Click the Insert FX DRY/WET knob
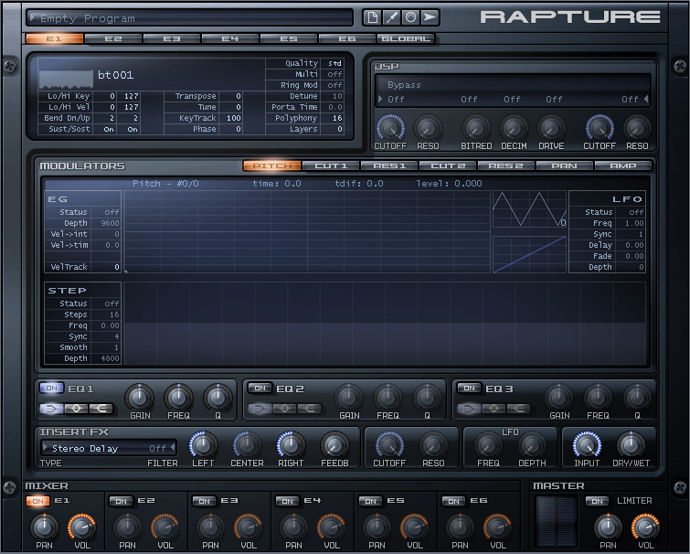This screenshot has height=554, width=690. [630, 445]
